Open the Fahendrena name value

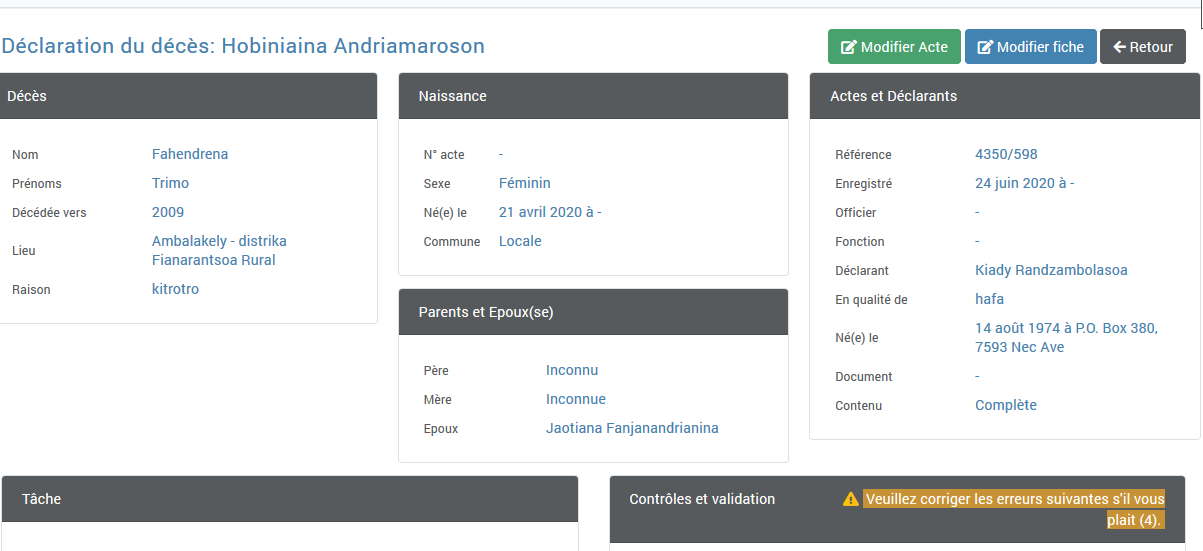click(x=190, y=154)
